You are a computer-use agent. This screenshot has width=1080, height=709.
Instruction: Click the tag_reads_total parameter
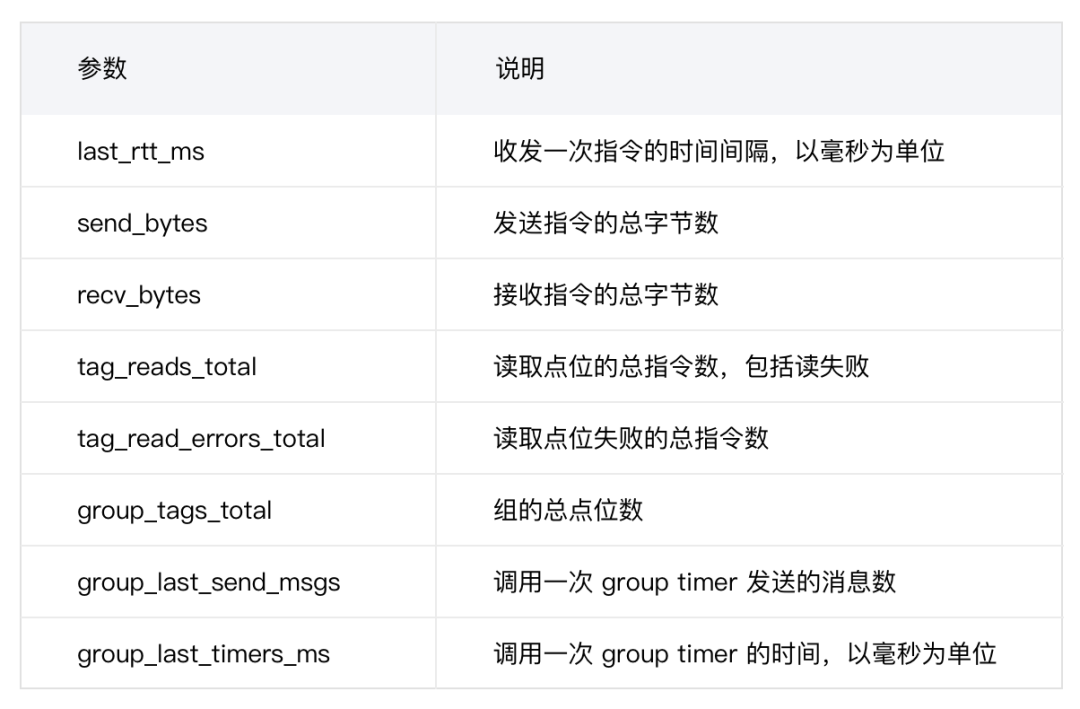(167, 367)
